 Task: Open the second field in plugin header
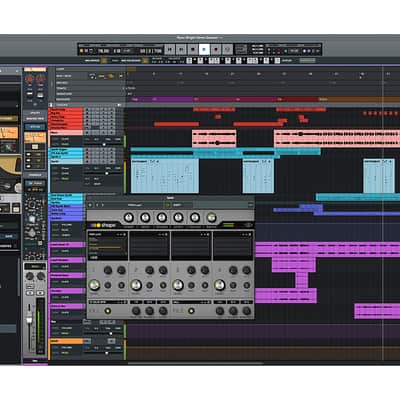182,205
